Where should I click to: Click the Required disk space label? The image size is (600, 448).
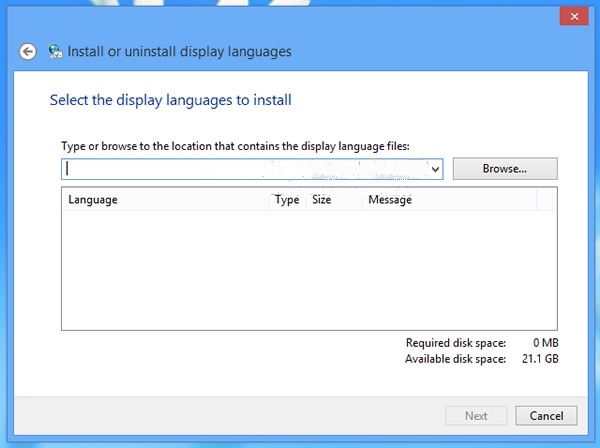tap(455, 343)
